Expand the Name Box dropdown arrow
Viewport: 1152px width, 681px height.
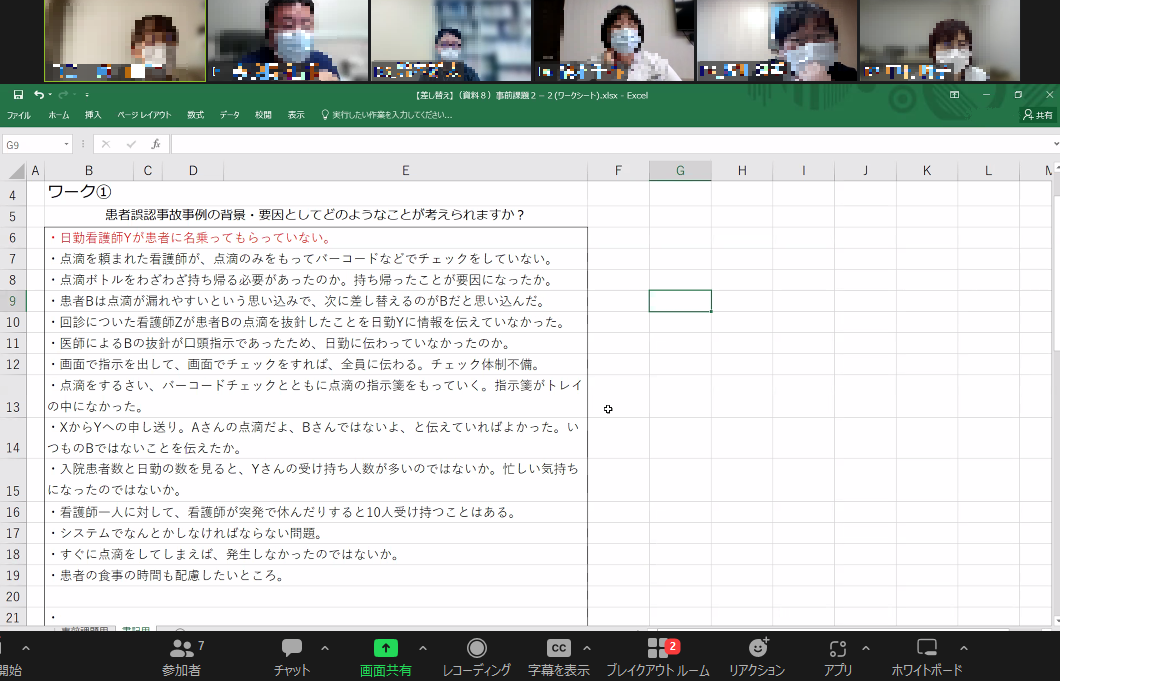66,145
